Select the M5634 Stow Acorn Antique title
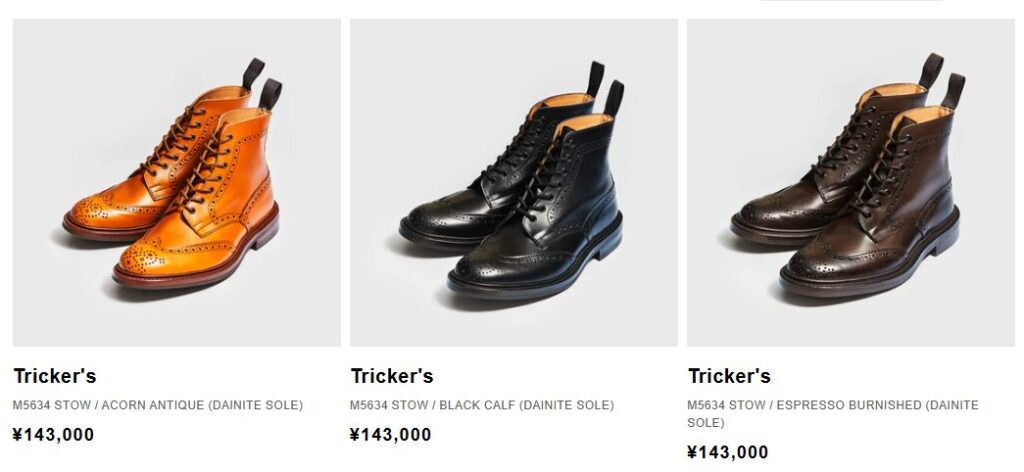This screenshot has width=1024, height=472. 157,405
